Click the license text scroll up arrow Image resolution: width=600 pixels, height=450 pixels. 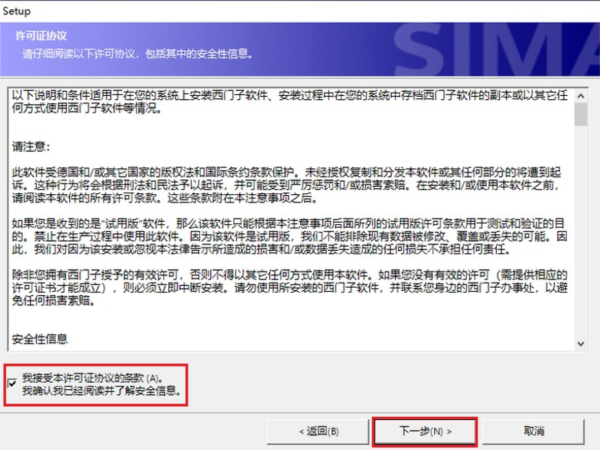pos(580,96)
